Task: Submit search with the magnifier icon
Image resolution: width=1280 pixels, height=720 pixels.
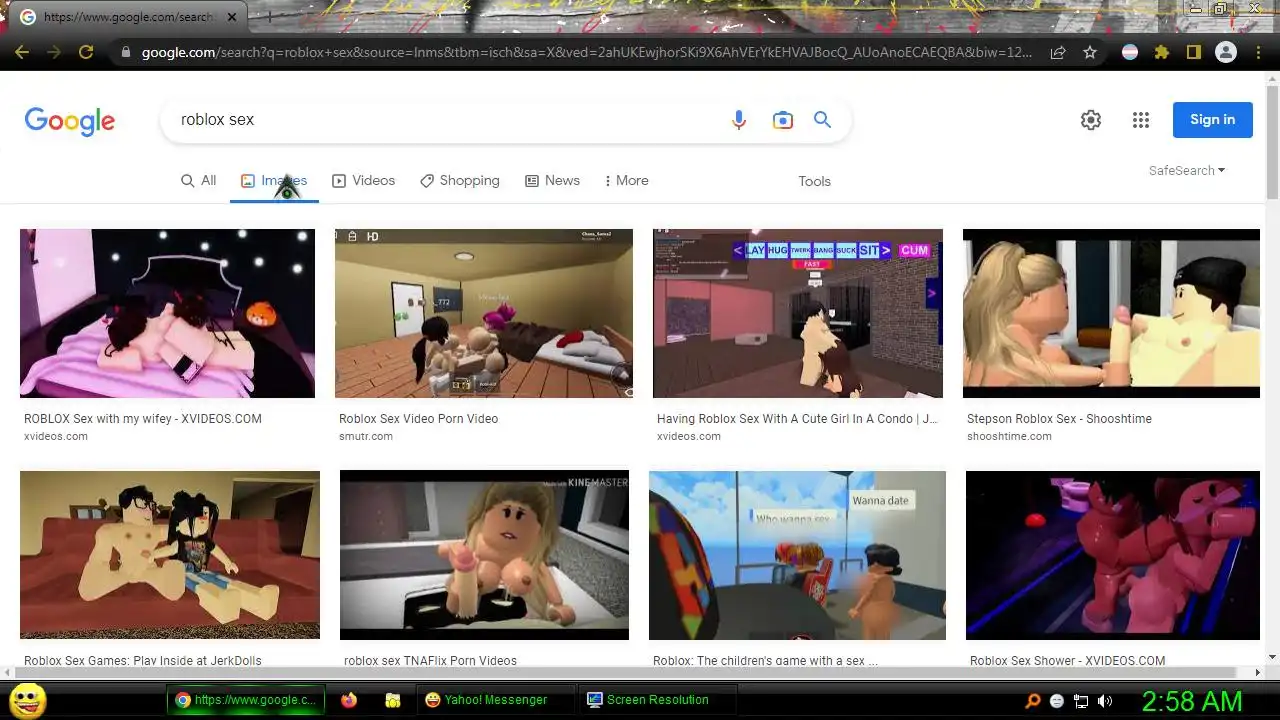Action: pyautogui.click(x=822, y=120)
